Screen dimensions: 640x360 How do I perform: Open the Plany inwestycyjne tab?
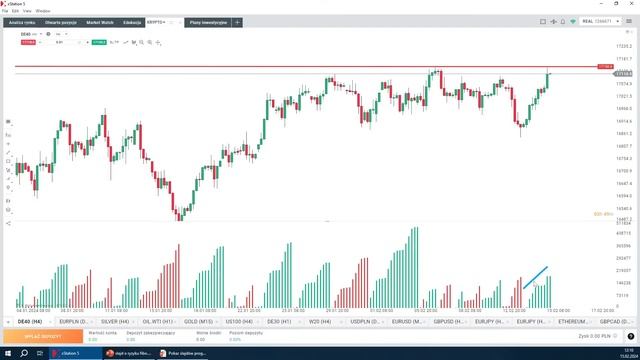(208, 22)
